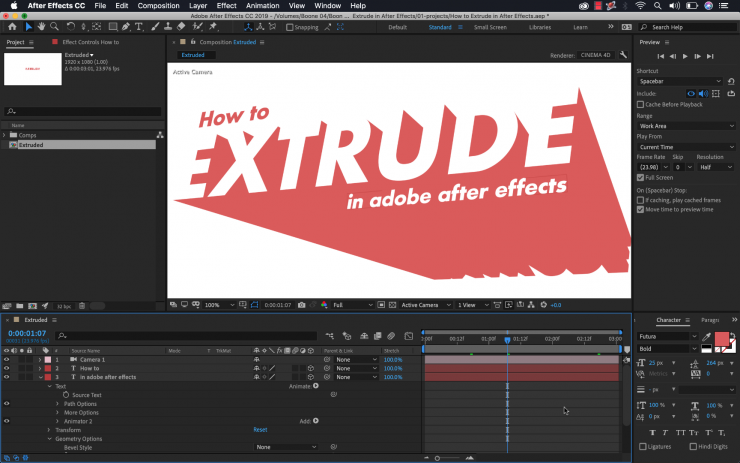Select the Hand tool in toolbar
Screen dimensions: 740x463
[41, 27]
